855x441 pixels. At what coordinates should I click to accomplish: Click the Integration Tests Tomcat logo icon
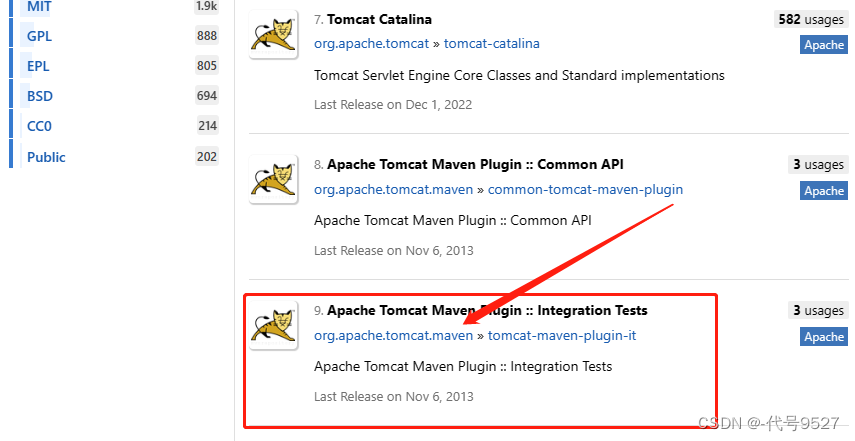coord(273,326)
